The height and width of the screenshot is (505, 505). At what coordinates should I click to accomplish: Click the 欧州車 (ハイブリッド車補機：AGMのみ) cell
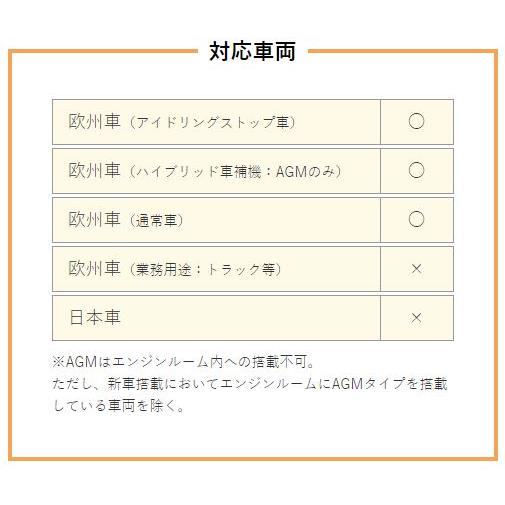pos(216,171)
